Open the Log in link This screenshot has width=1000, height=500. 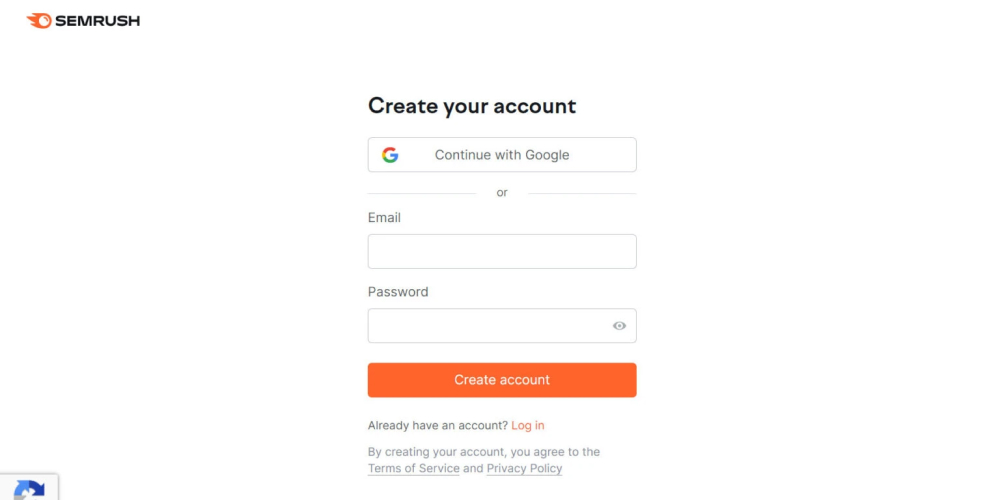point(528,425)
